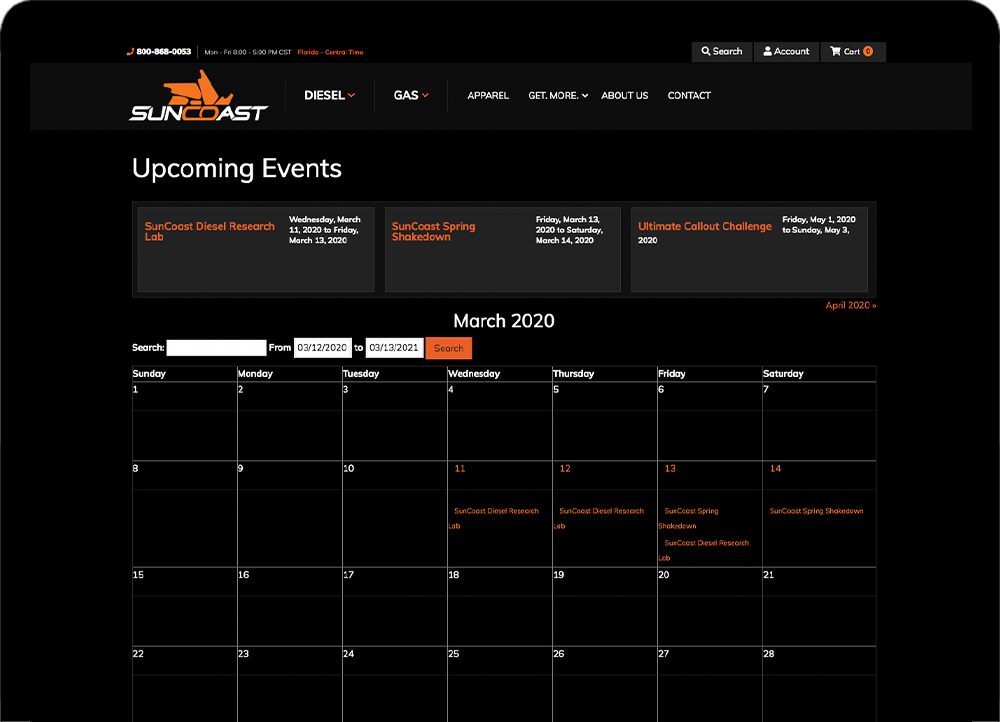Screen dimensions: 1000x722
Task: Expand the Diesel menu dropdown
Action: click(x=329, y=95)
